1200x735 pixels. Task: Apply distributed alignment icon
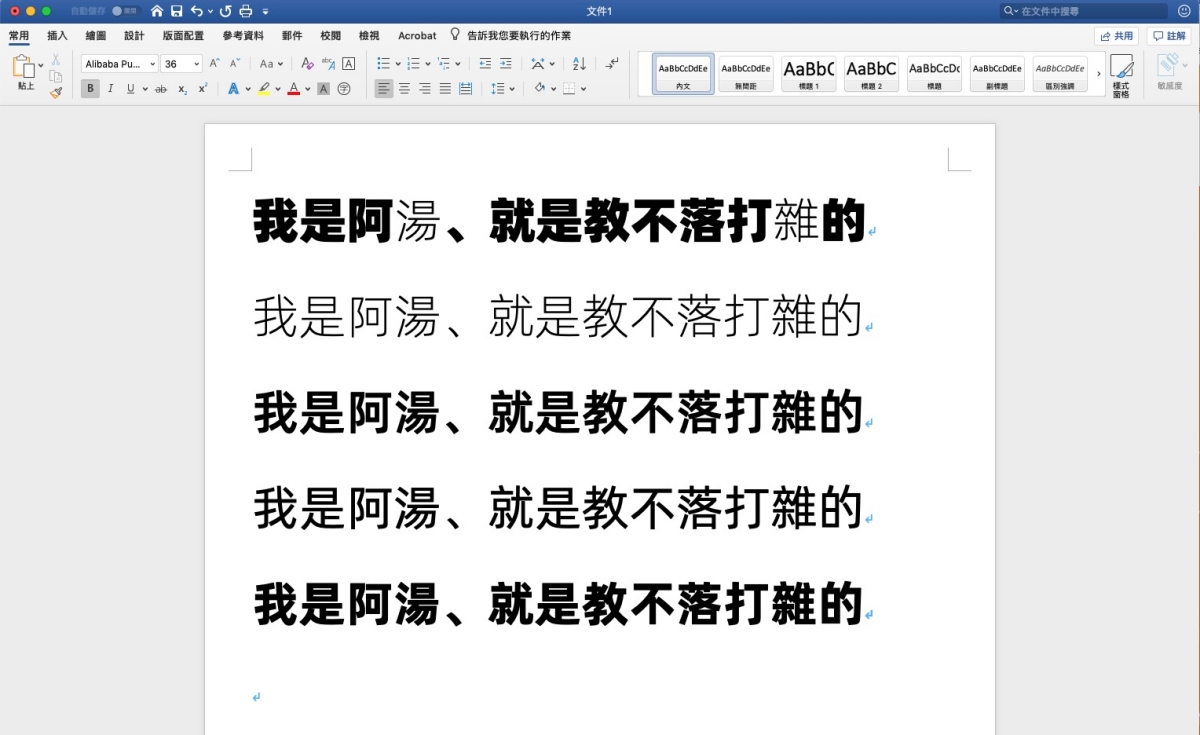465,88
